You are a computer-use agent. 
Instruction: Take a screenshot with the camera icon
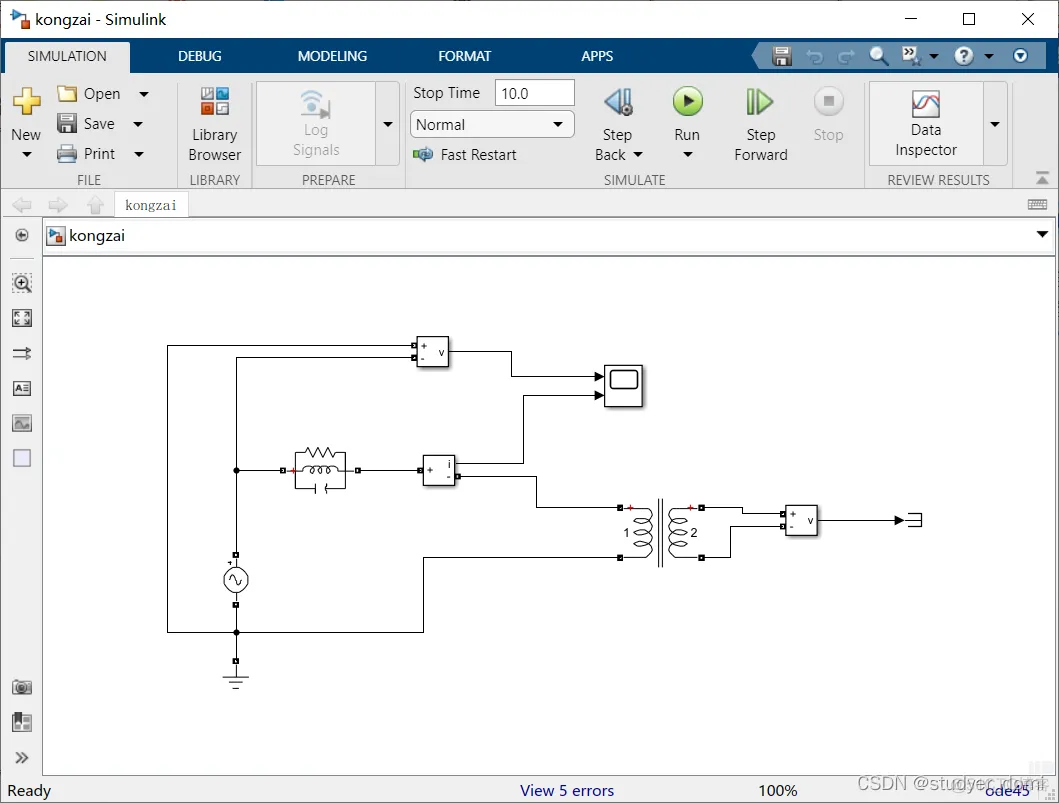pos(22,688)
